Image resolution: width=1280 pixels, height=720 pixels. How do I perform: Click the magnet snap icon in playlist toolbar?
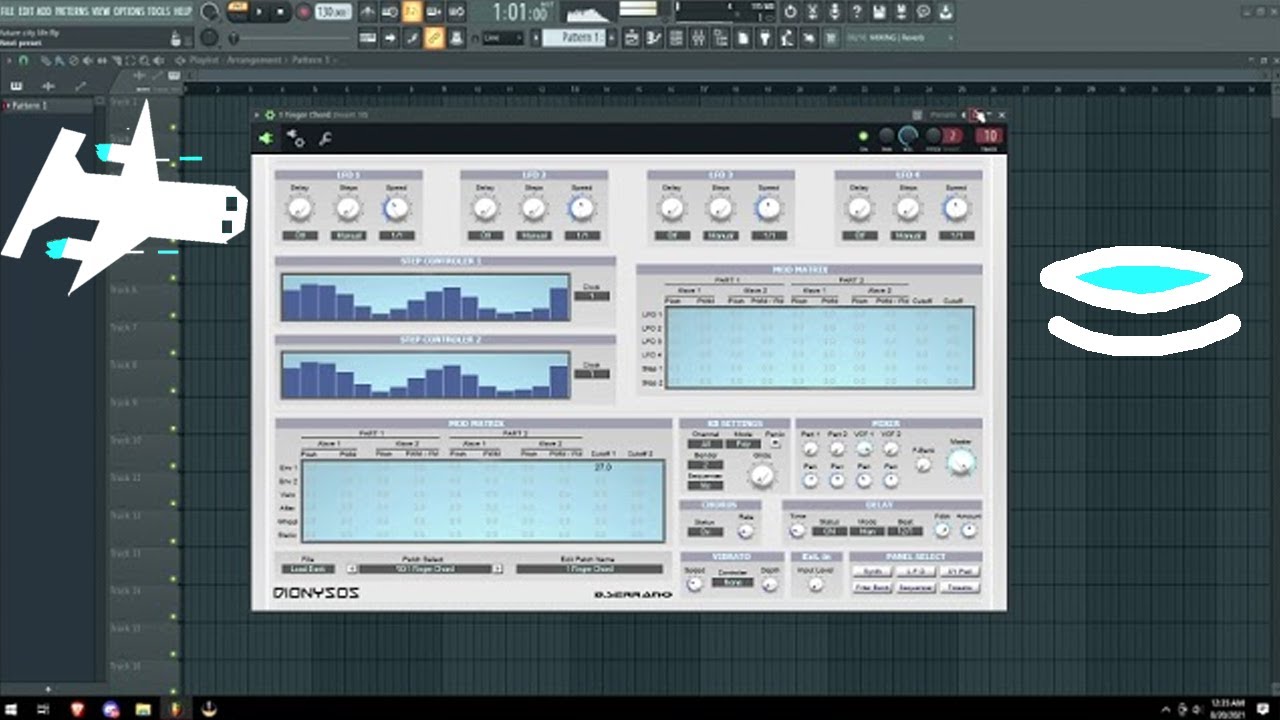pyautogui.click(x=24, y=61)
